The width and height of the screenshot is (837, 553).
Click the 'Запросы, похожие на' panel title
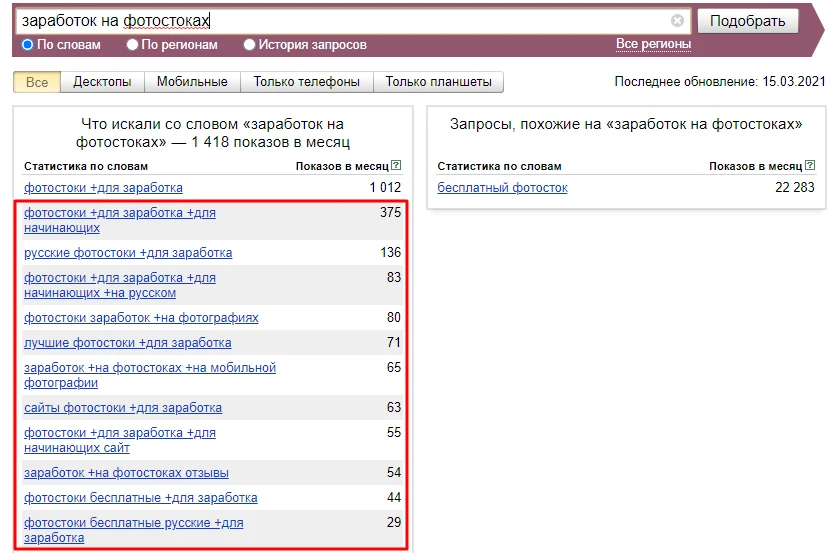[626, 124]
